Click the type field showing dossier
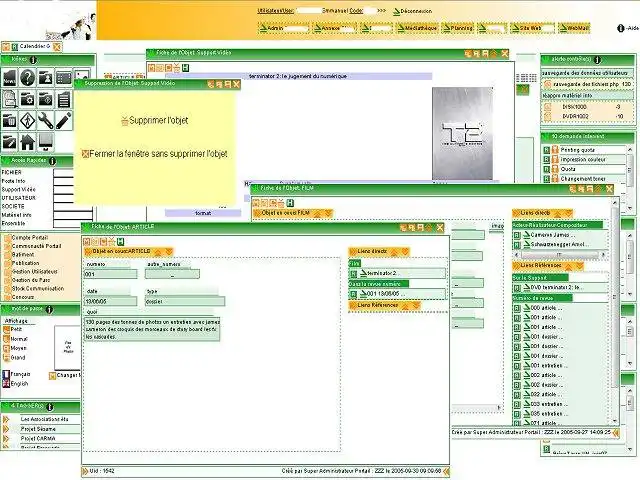Image resolution: width=640 pixels, height=480 pixels. click(184, 302)
